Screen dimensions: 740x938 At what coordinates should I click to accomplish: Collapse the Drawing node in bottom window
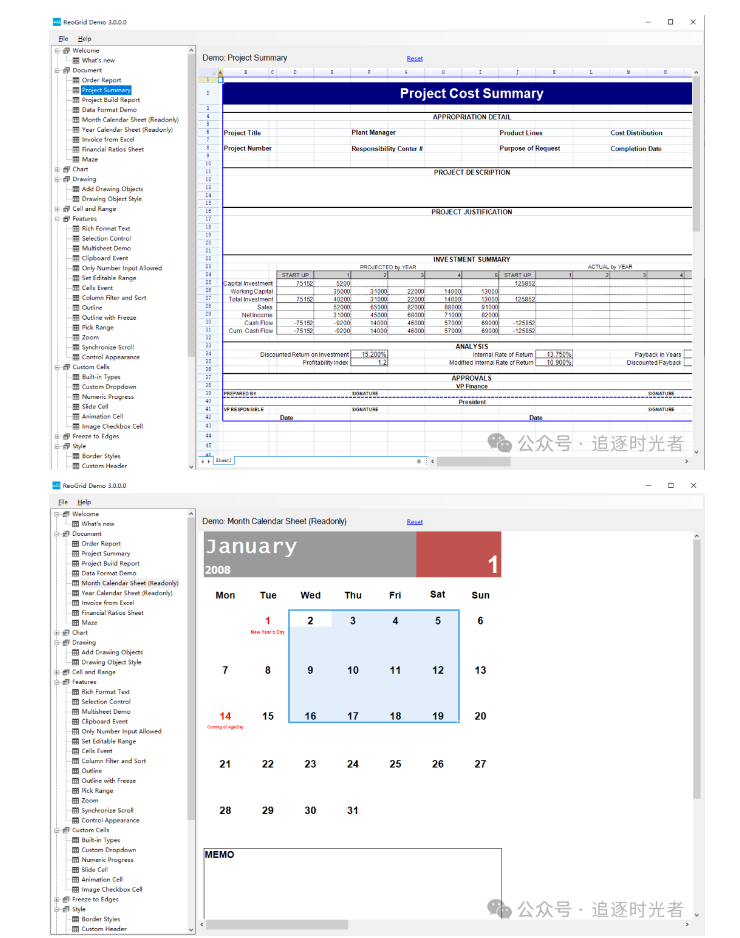(x=57, y=642)
